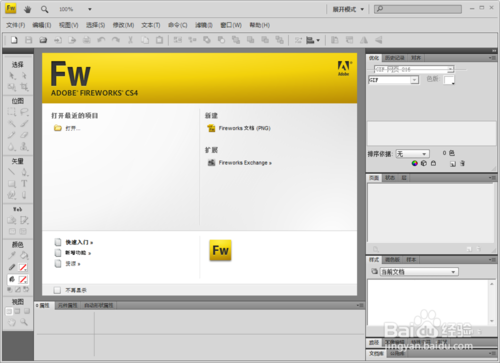Switch to the History tab in Optimize panel

pos(394,58)
